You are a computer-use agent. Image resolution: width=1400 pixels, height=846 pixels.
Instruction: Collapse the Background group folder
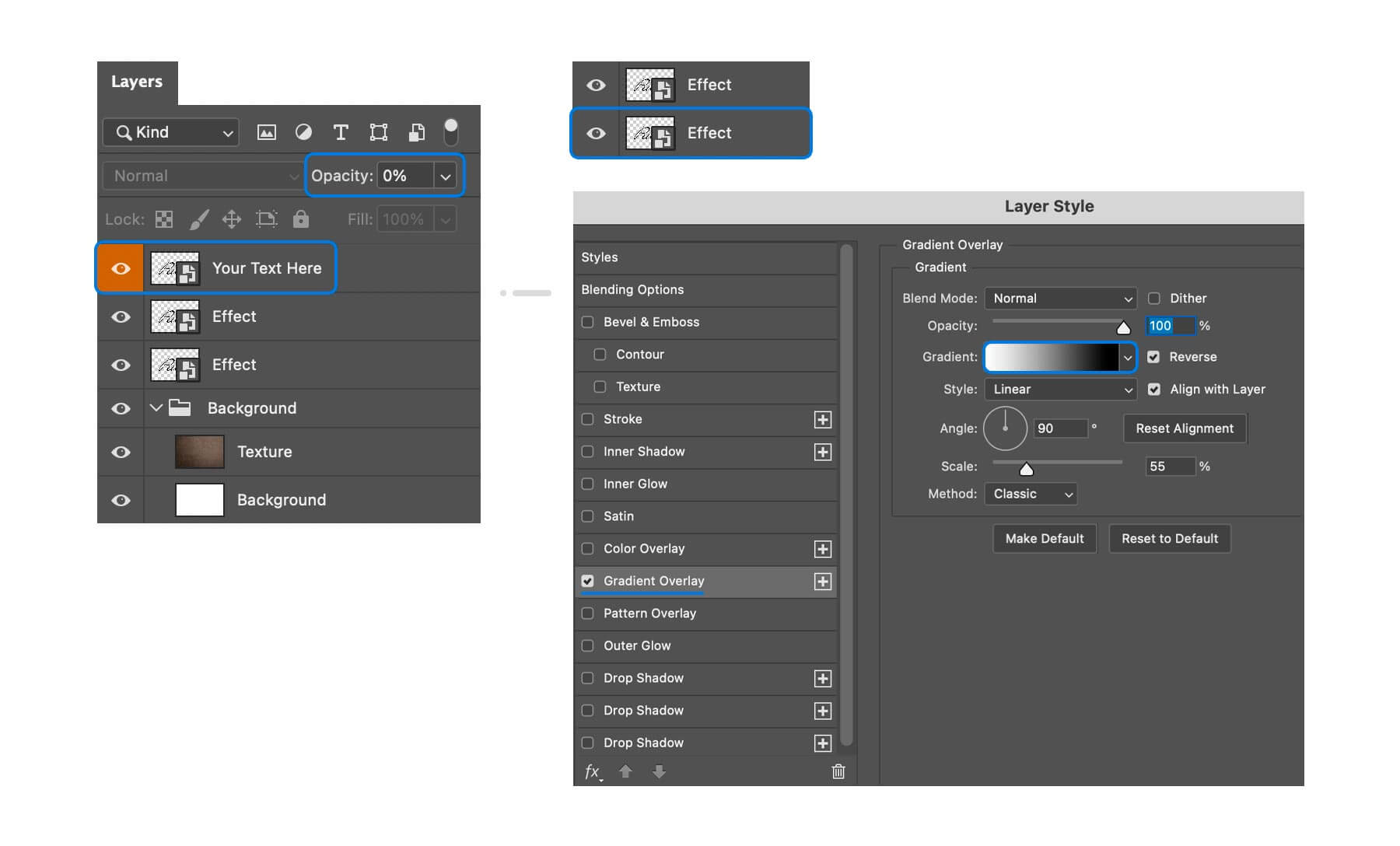156,407
